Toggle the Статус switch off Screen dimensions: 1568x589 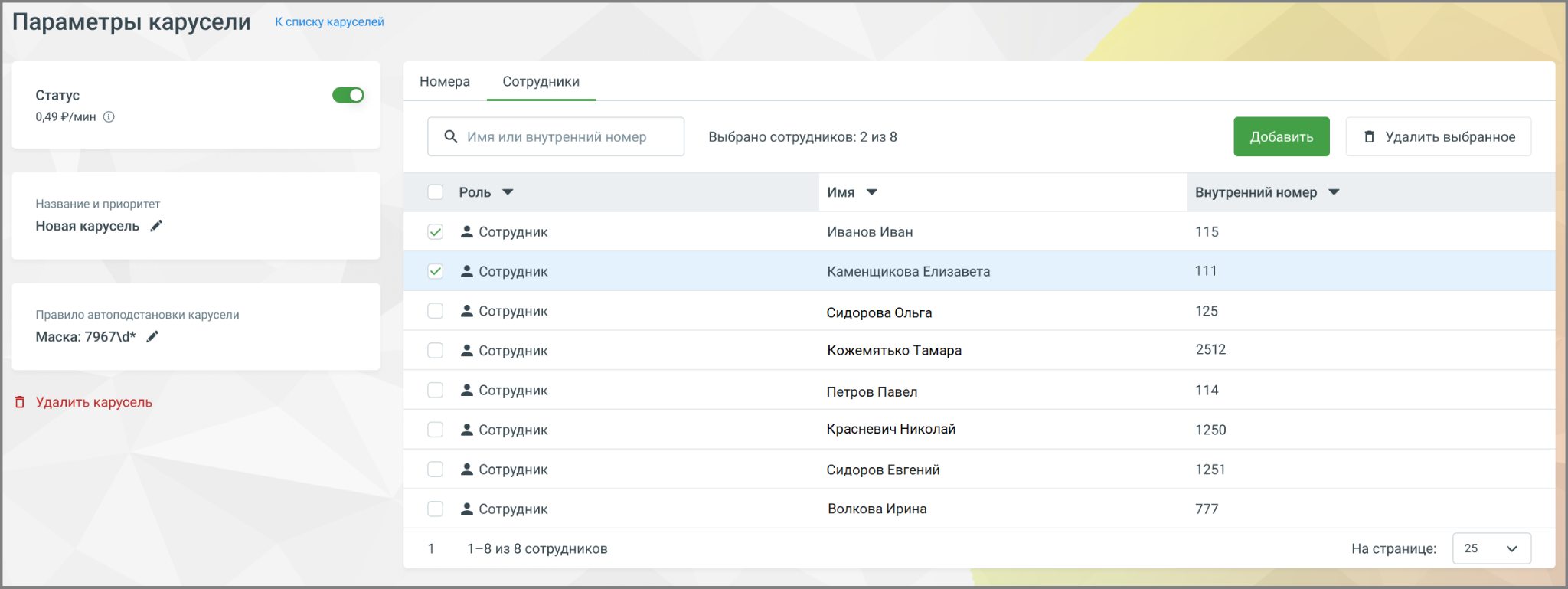(x=348, y=95)
